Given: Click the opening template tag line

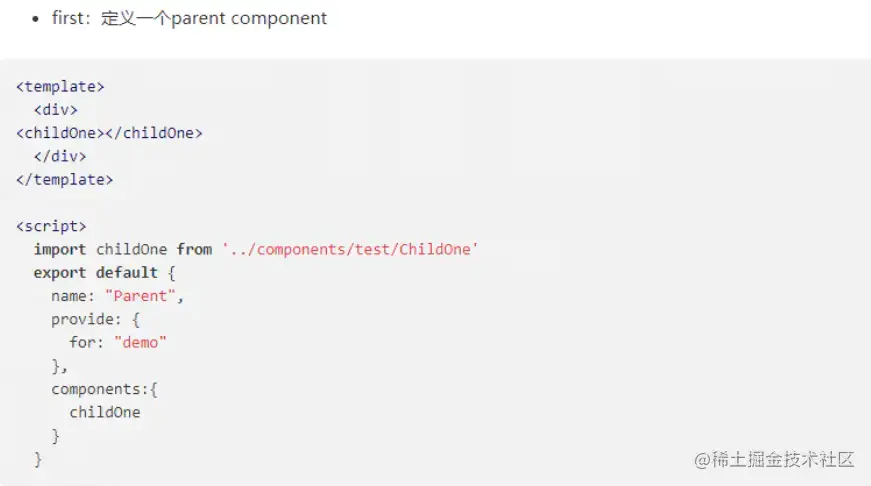Looking at the screenshot, I should pos(60,87).
